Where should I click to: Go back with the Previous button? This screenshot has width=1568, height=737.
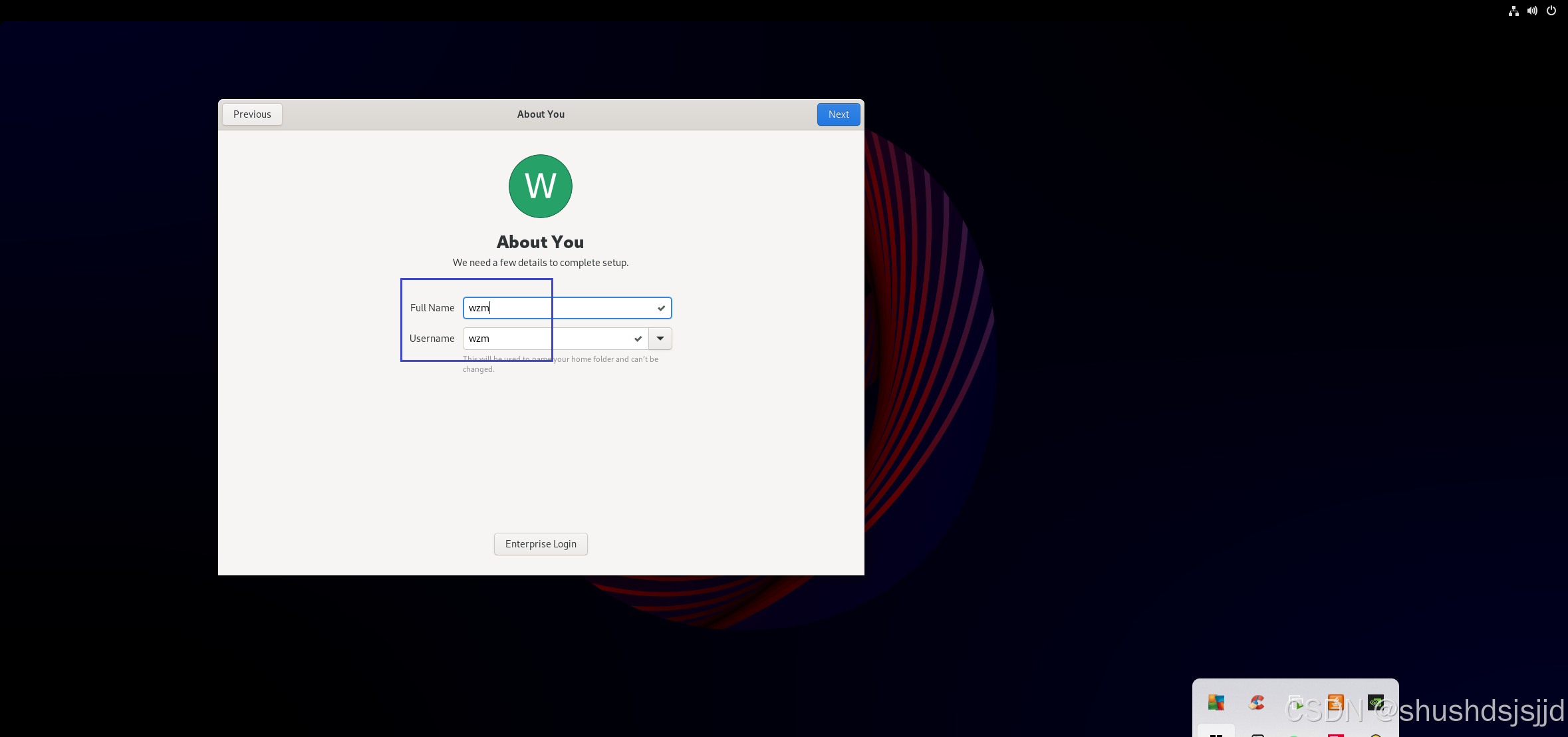pyautogui.click(x=252, y=114)
